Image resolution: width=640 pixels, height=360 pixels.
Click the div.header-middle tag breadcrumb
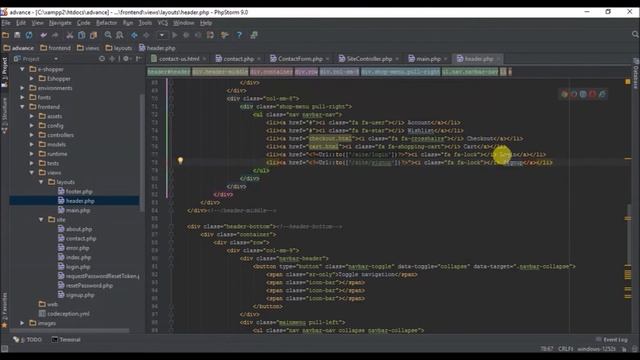pyautogui.click(x=220, y=72)
